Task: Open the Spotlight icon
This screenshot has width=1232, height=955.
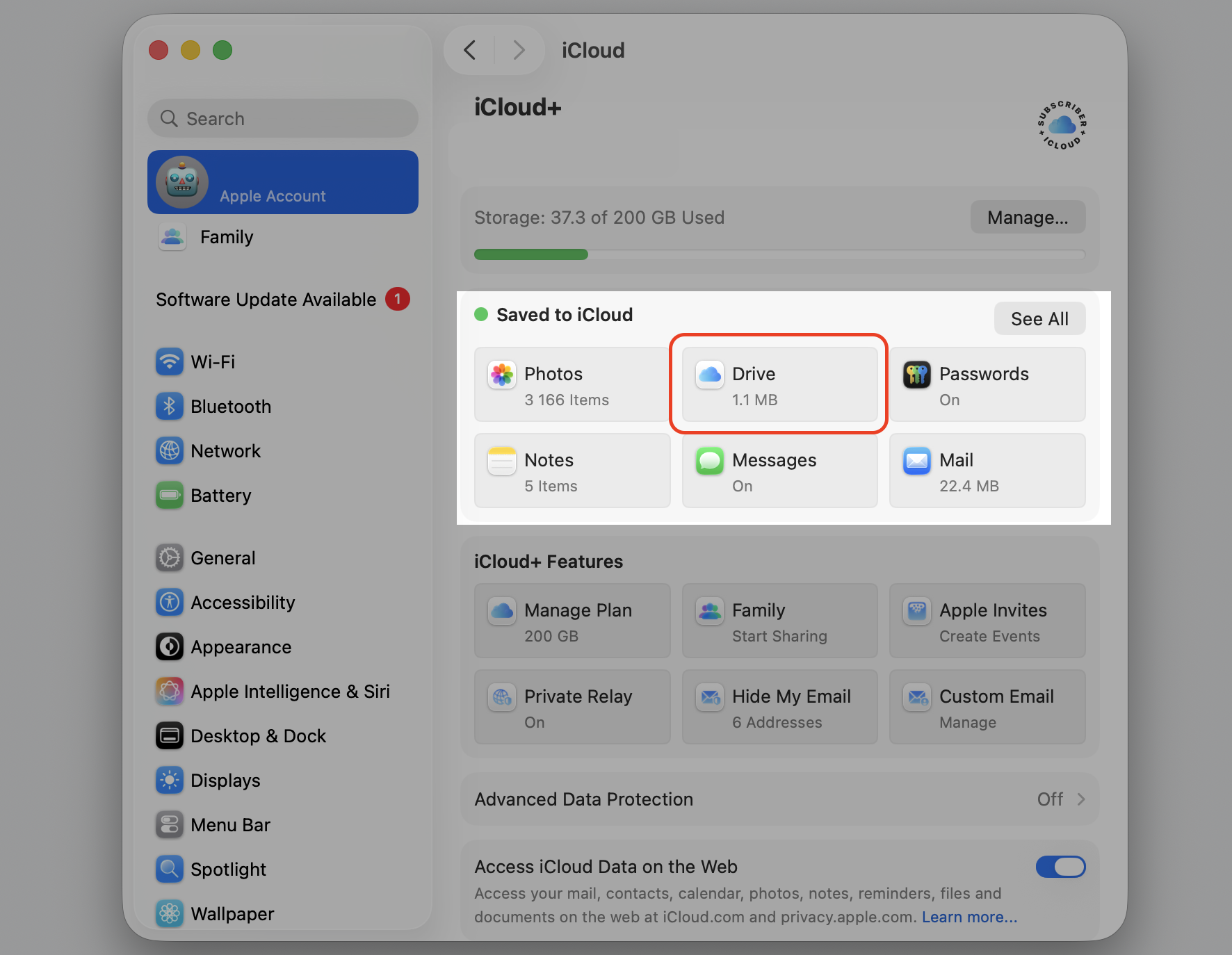Action: click(x=170, y=869)
